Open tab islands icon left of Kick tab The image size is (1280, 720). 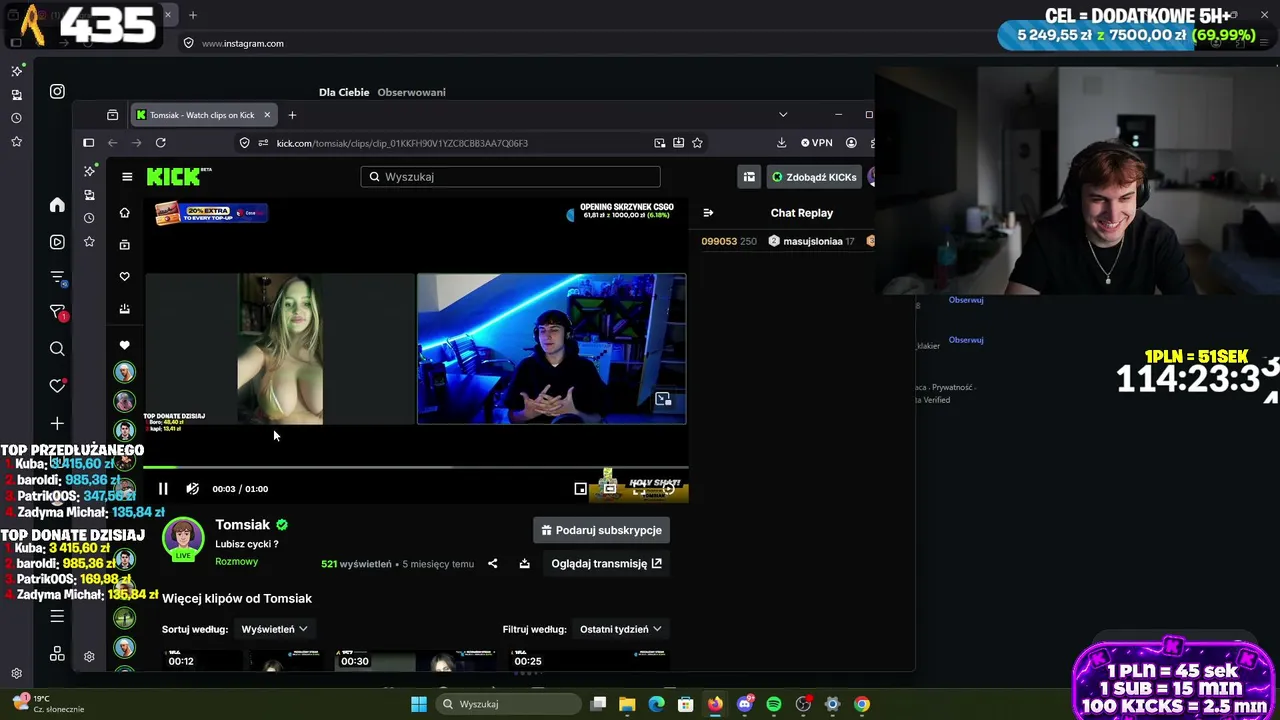(x=112, y=115)
